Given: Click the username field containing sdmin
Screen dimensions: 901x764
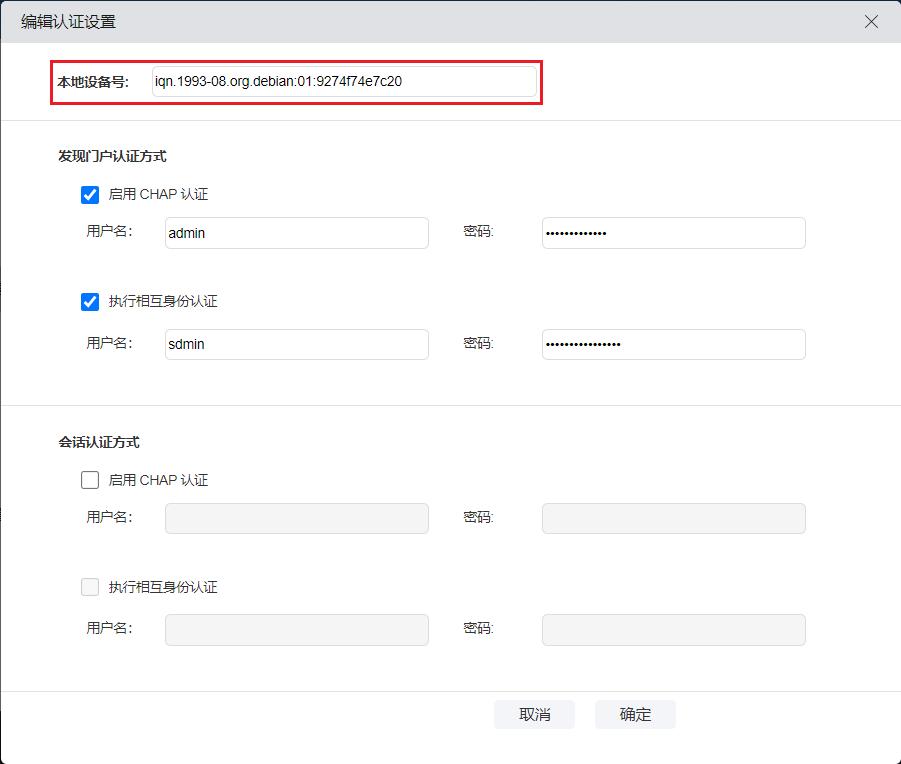Looking at the screenshot, I should (x=296, y=345).
